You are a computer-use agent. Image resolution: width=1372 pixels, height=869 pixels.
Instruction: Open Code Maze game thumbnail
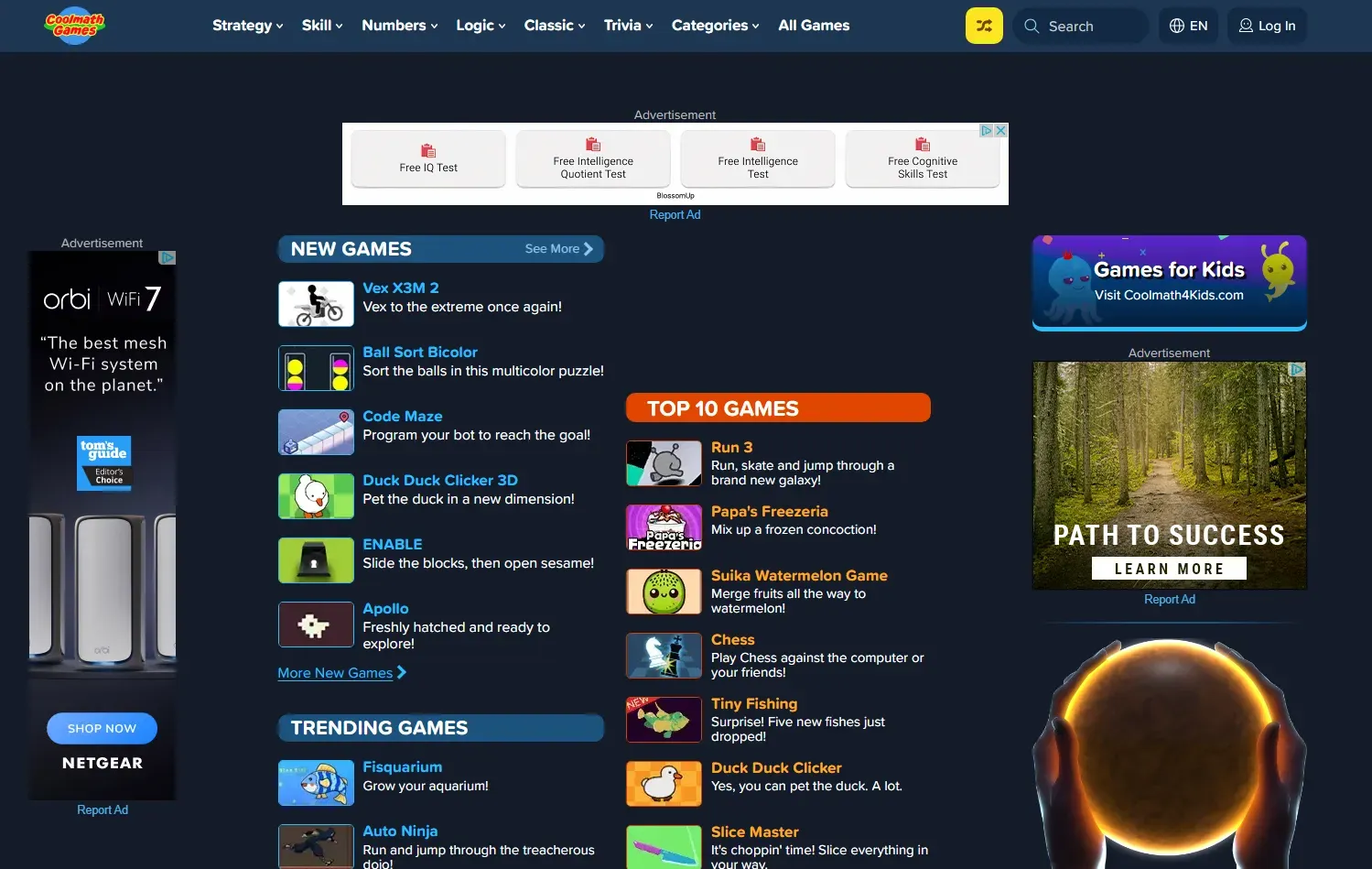click(316, 432)
